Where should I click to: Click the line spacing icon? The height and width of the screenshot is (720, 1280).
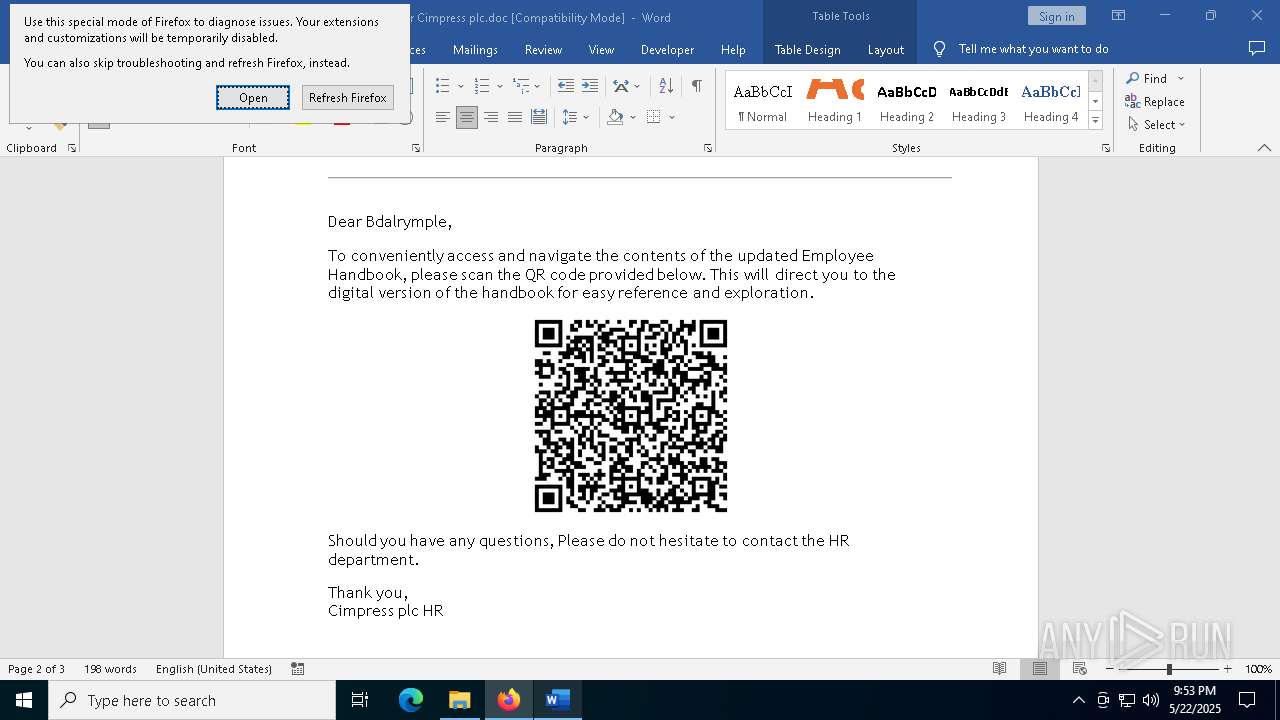pos(569,117)
